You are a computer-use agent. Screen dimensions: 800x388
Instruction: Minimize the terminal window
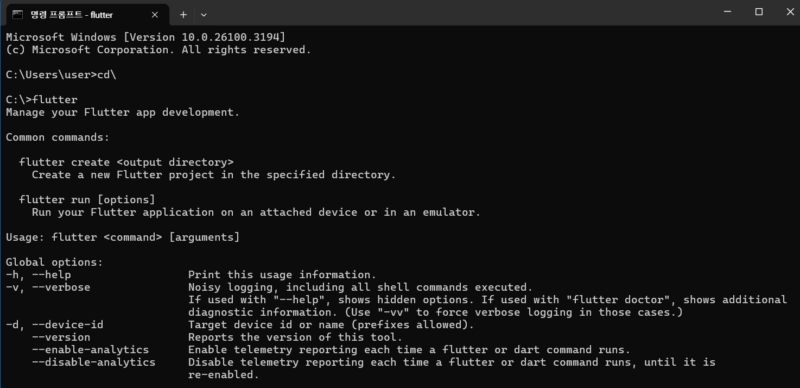(x=728, y=12)
